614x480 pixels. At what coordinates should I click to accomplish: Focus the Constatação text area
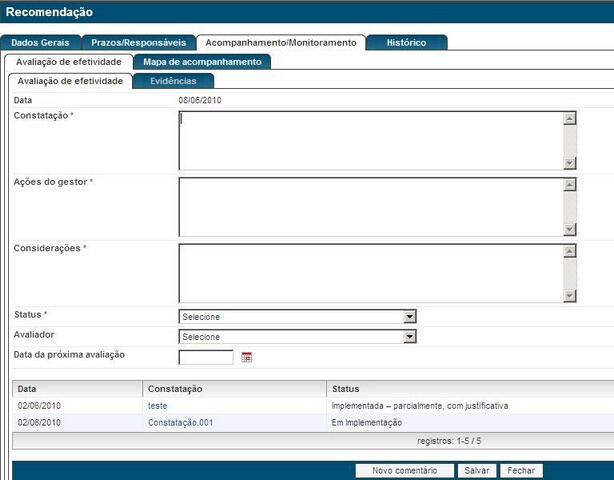(371, 141)
